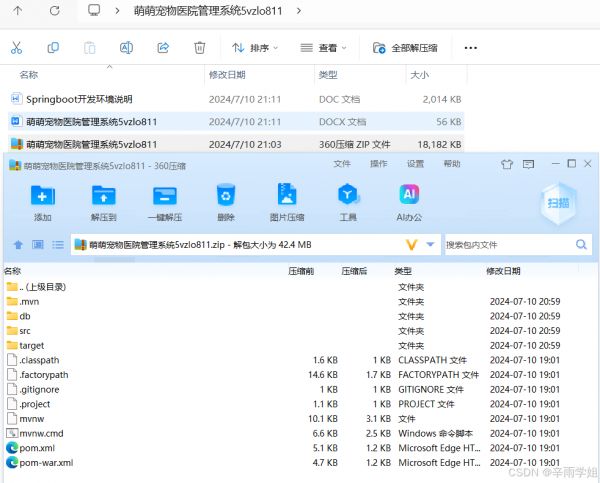Select the .gitignore file
Viewport: 600px width, 483px height.
tap(33, 389)
